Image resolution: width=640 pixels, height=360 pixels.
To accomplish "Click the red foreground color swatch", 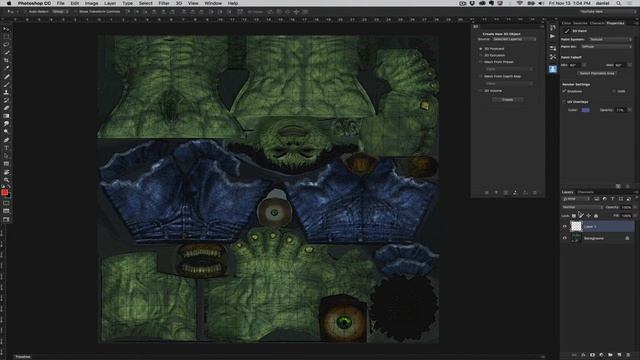I will (4, 192).
